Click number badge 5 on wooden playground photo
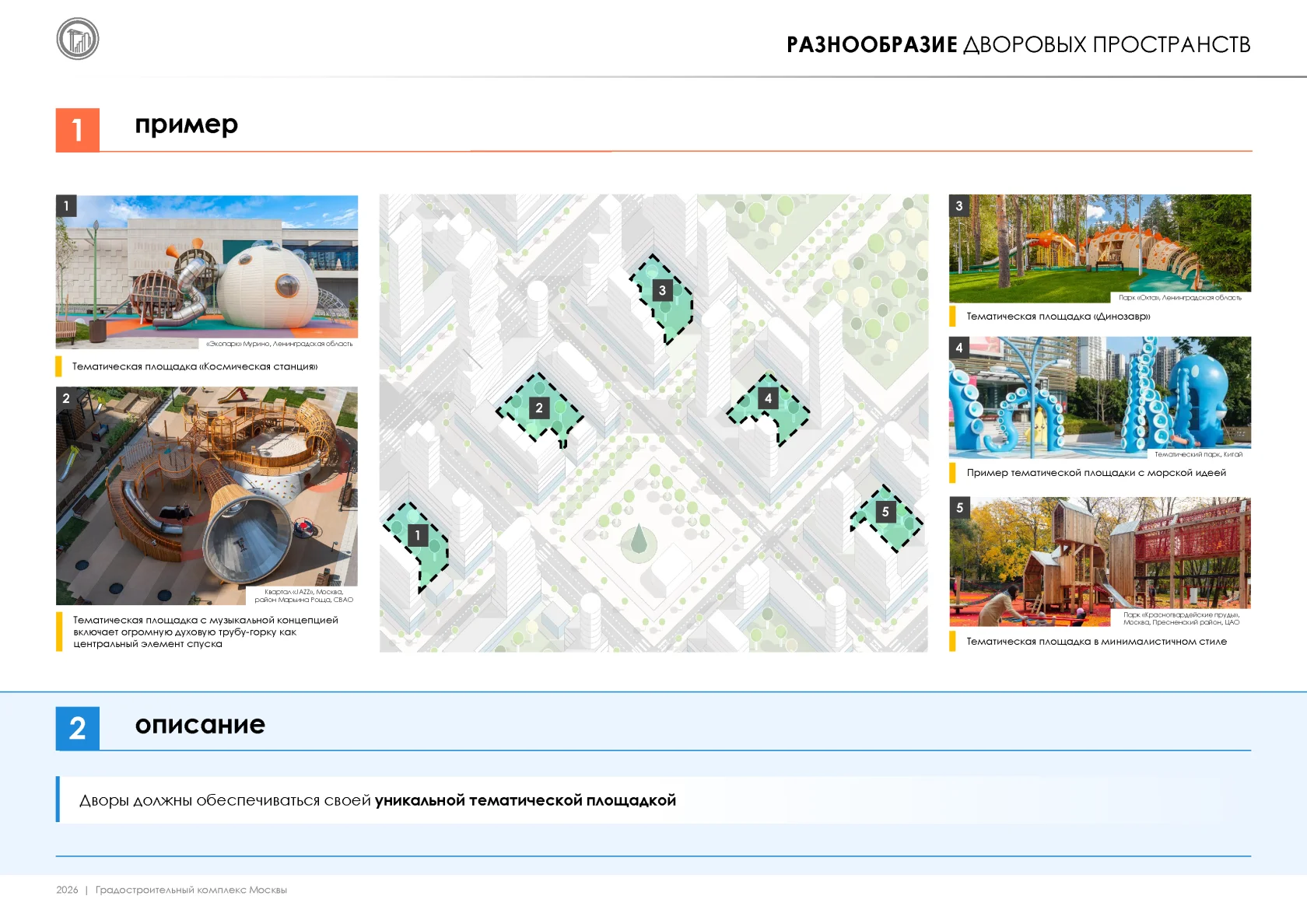Viewport: 1307px width, 924px height. pos(959,508)
